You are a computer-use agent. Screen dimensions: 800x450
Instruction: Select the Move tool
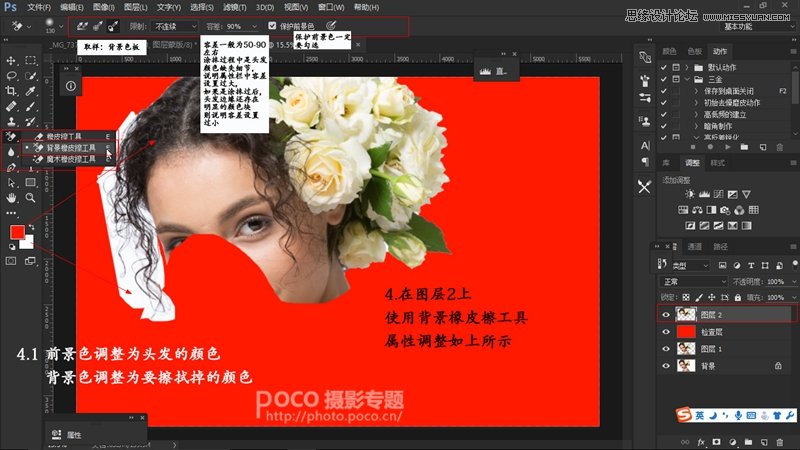tap(11, 61)
